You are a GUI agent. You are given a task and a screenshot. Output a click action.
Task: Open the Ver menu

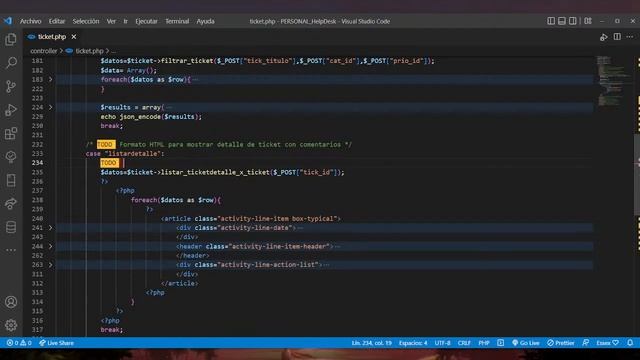click(111, 21)
